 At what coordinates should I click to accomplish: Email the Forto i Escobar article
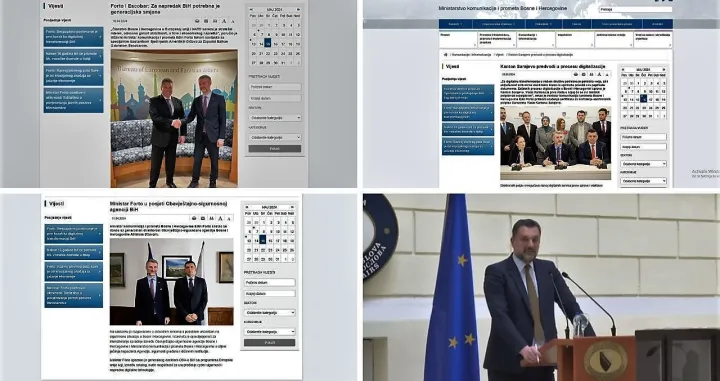click(206, 21)
